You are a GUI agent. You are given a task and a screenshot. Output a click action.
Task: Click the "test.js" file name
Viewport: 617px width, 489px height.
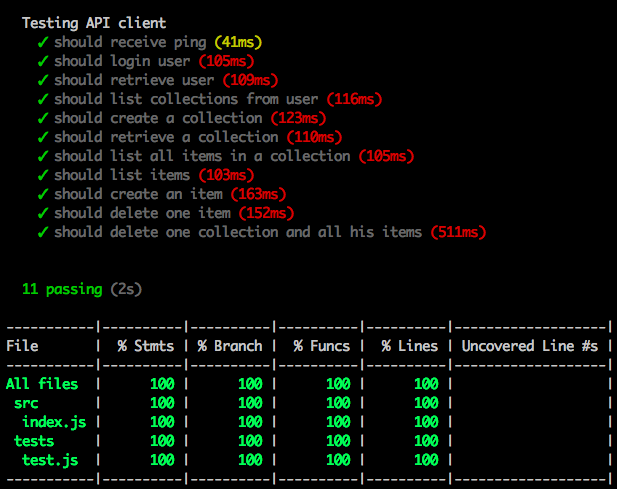[x=50, y=459]
